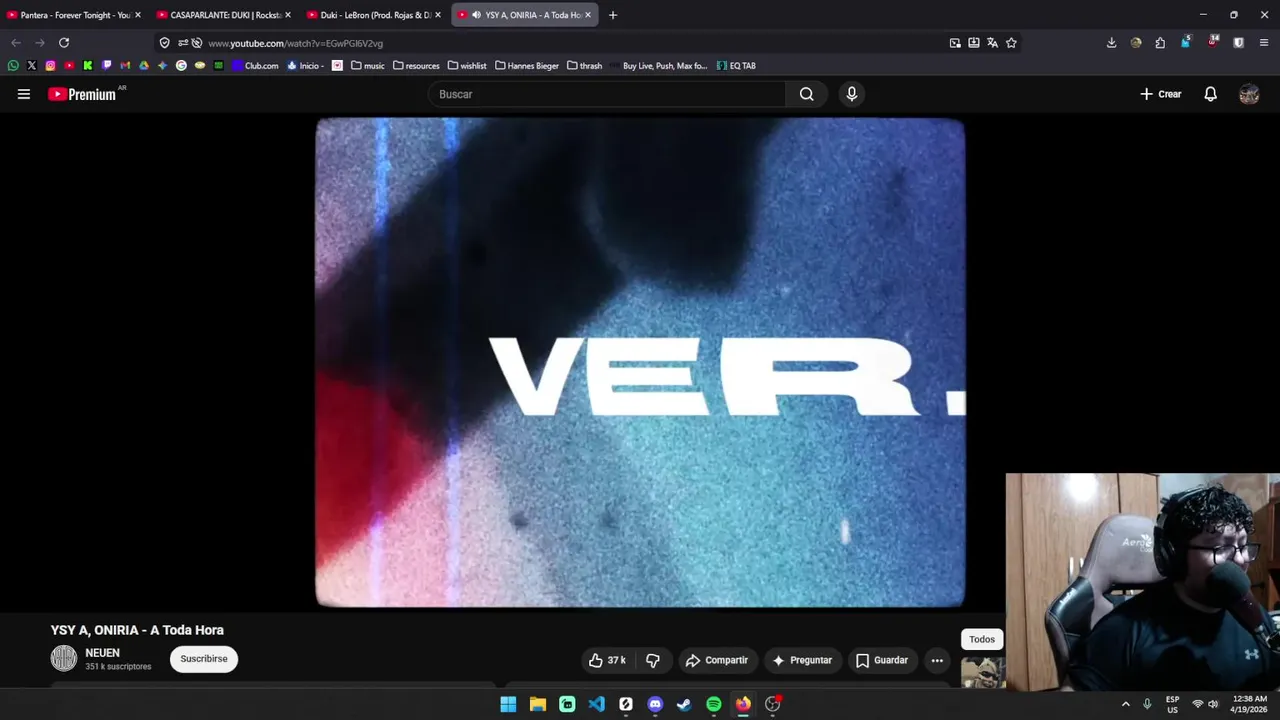1280x720 pixels.
Task: Open the thrash bookmarks folder
Action: point(584,66)
